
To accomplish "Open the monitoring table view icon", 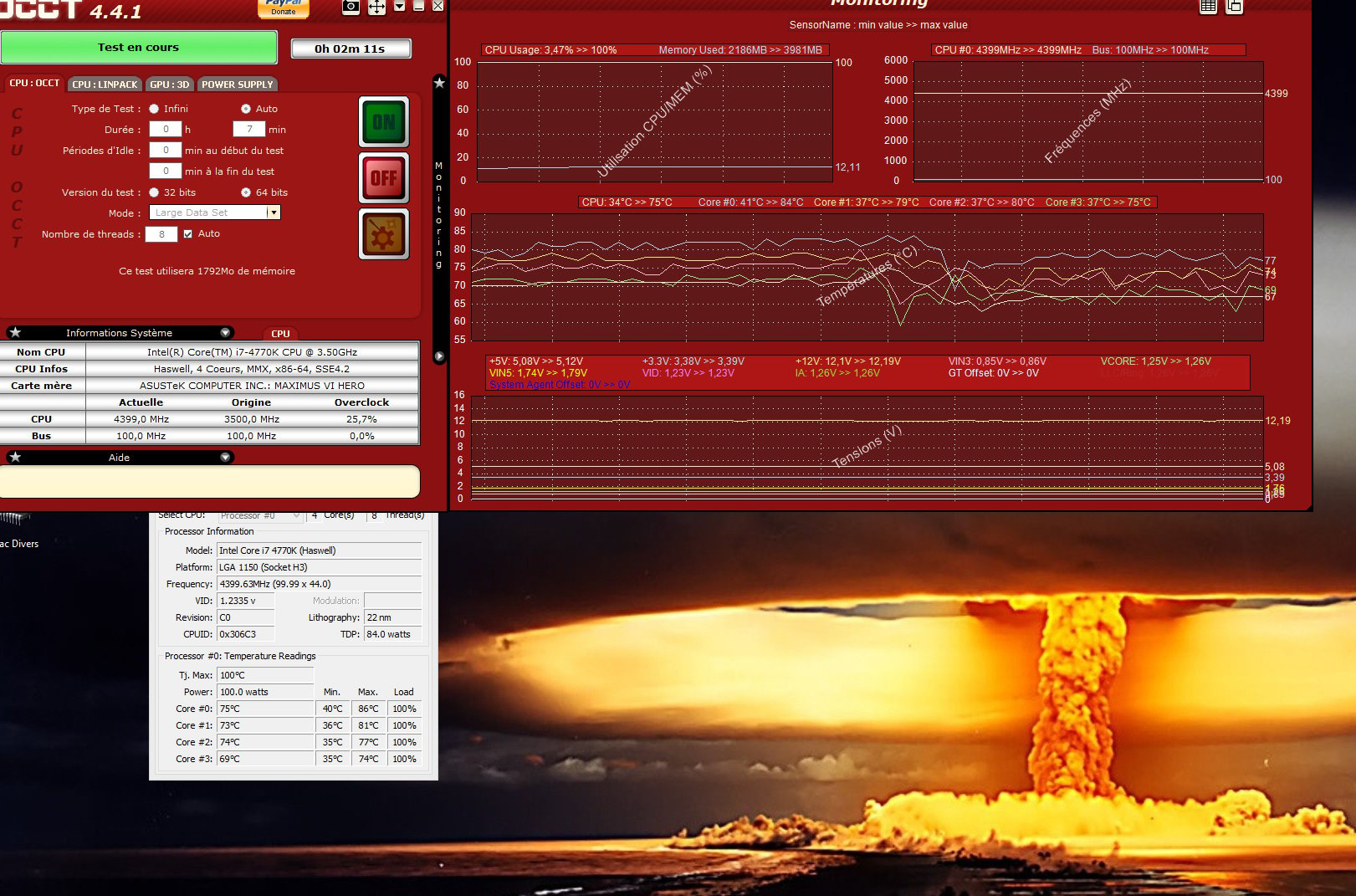I will tap(1208, 7).
